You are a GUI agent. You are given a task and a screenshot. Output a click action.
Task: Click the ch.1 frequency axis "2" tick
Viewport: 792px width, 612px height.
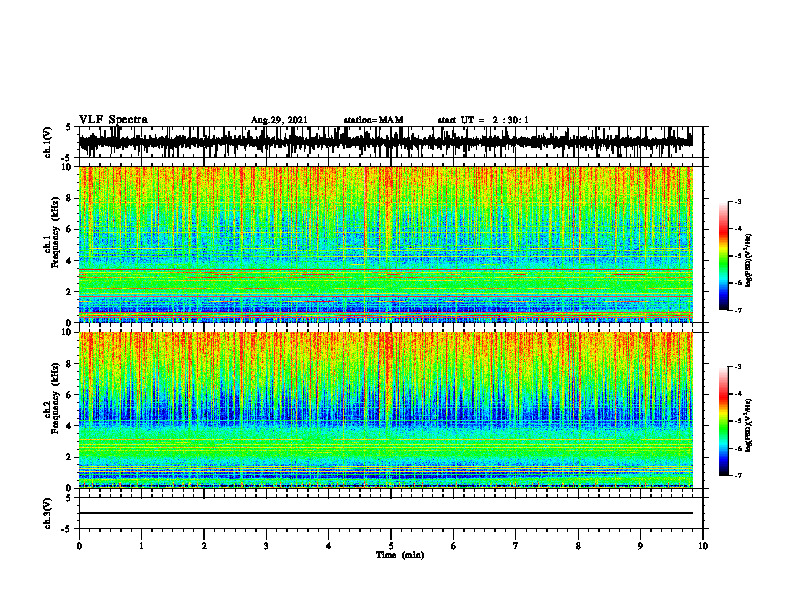point(70,292)
